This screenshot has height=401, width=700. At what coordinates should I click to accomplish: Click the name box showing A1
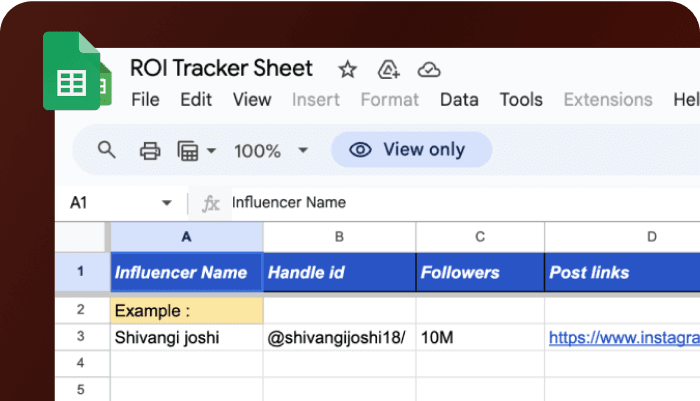[x=121, y=203]
